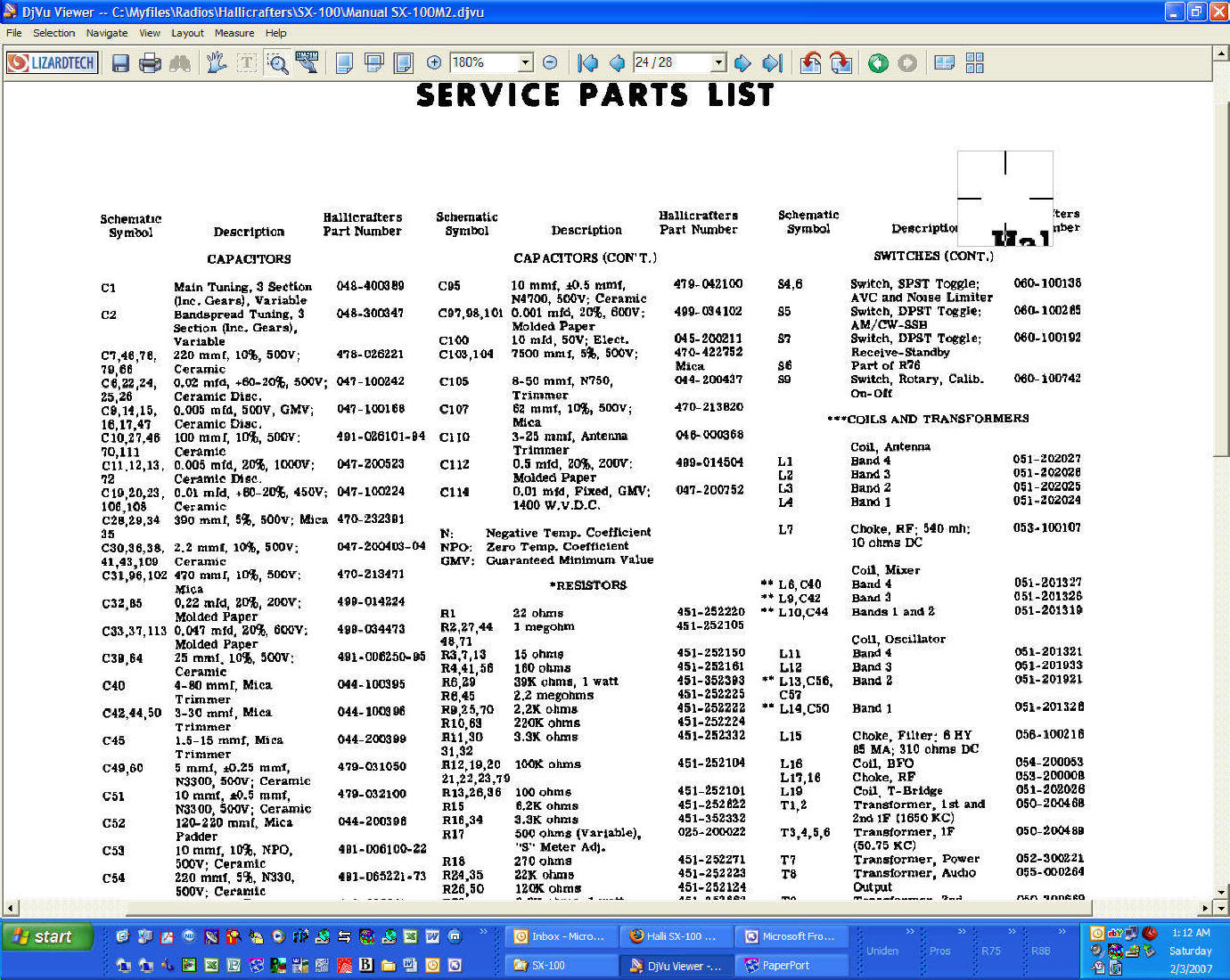This screenshot has height=980, width=1230.
Task: Go to the previous page
Action: pos(617,63)
